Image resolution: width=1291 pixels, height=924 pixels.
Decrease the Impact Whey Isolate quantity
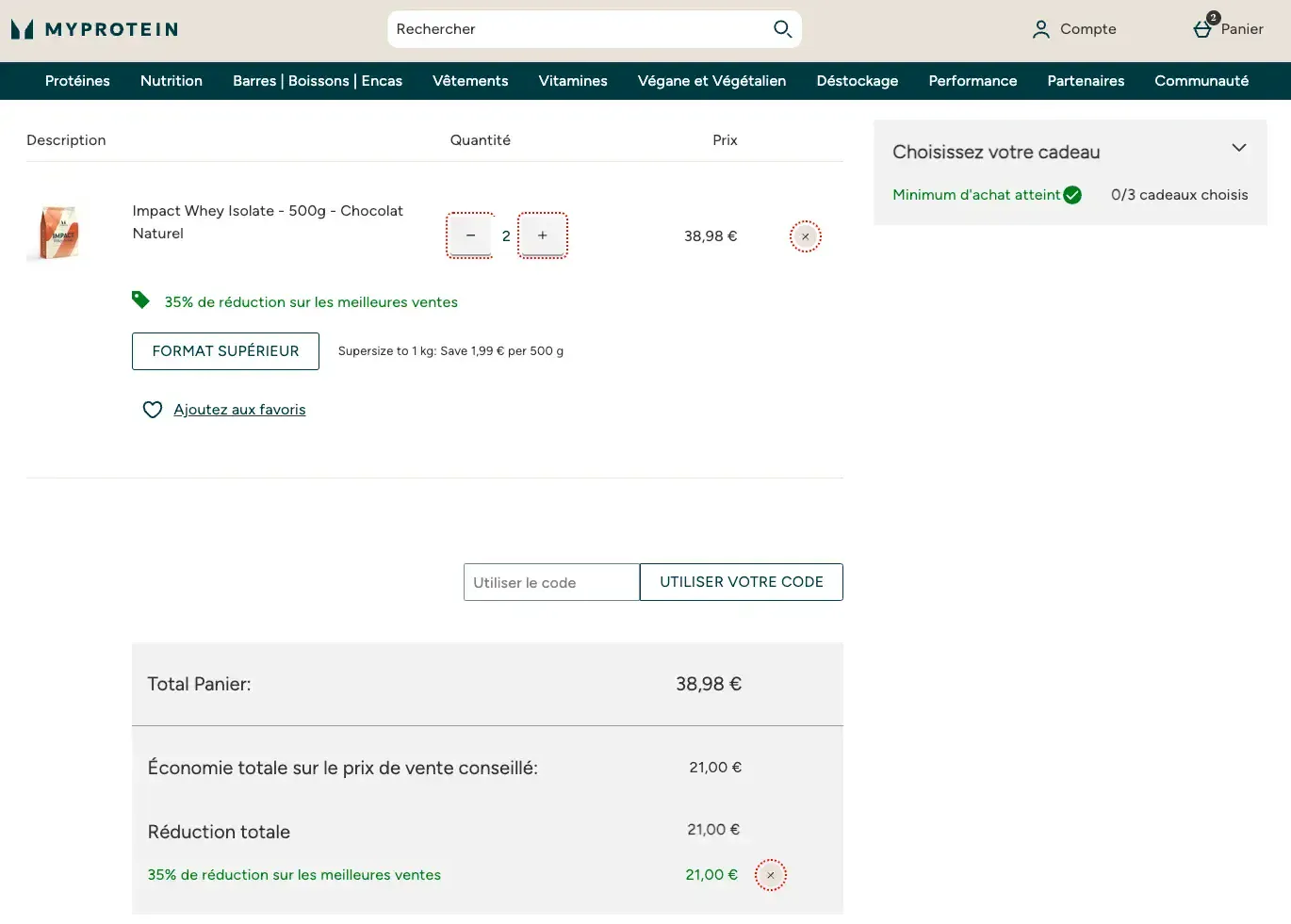pyautogui.click(x=470, y=235)
